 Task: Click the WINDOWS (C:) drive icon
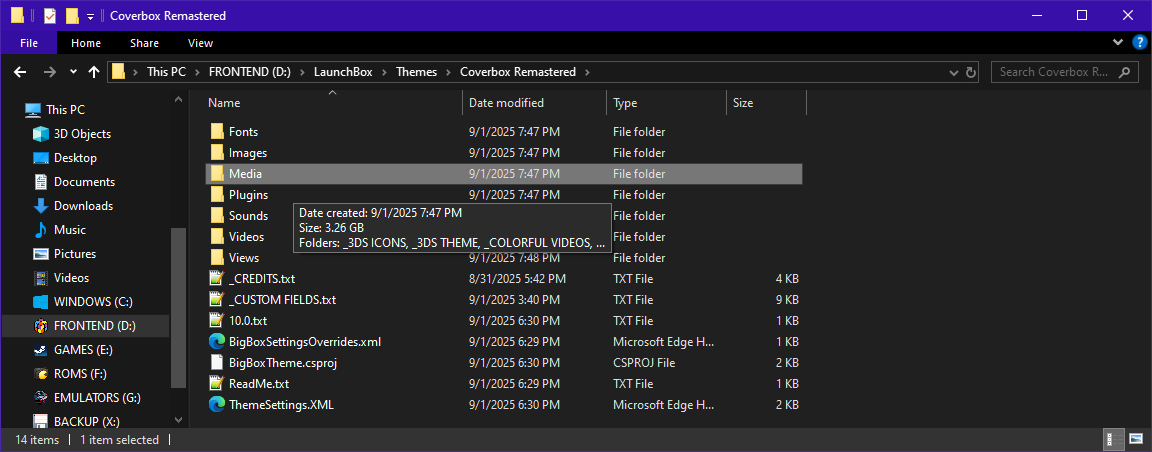click(x=41, y=301)
